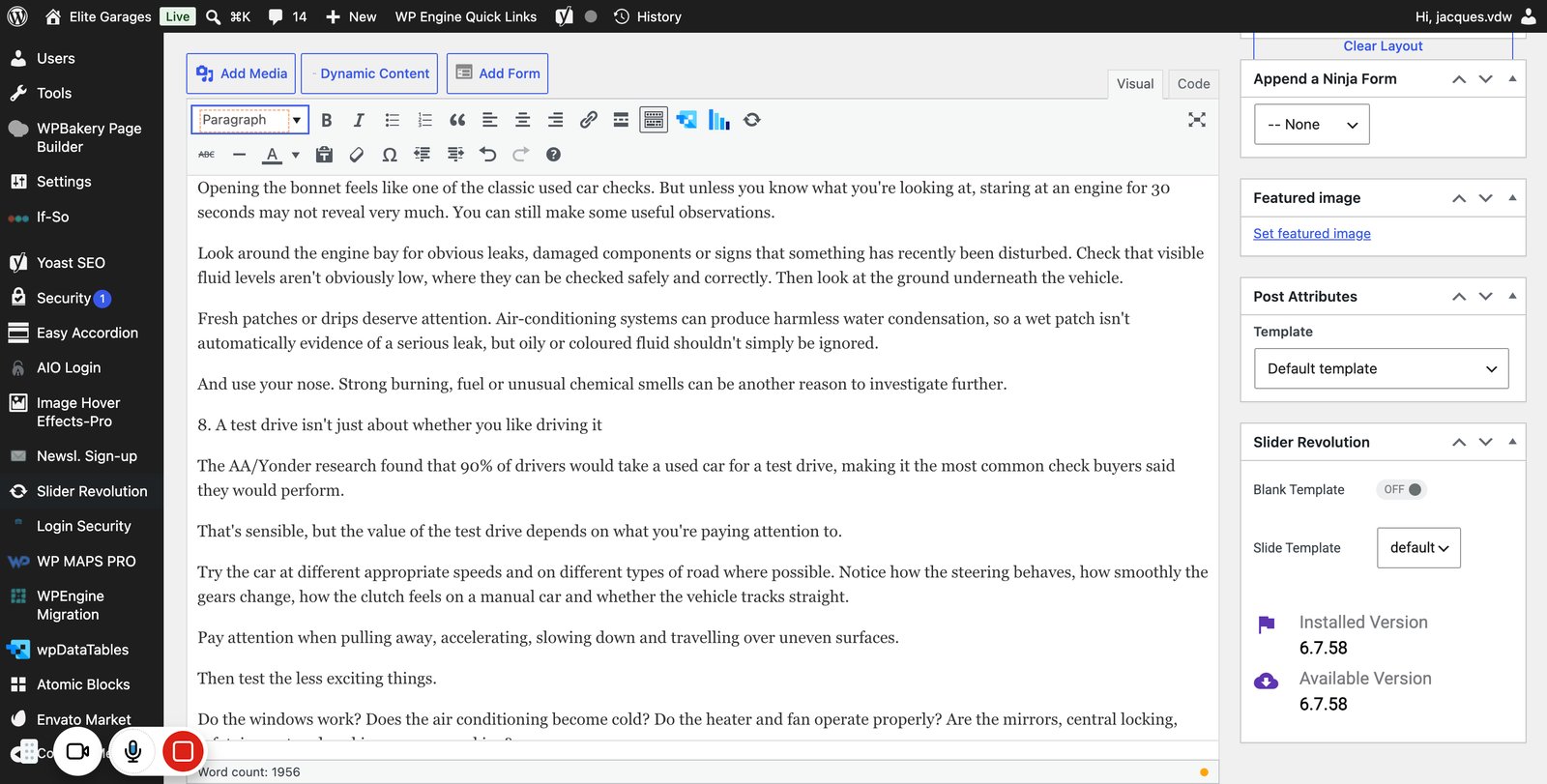The height and width of the screenshot is (784, 1547).
Task: Click the Undo arrow icon
Action: click(488, 155)
